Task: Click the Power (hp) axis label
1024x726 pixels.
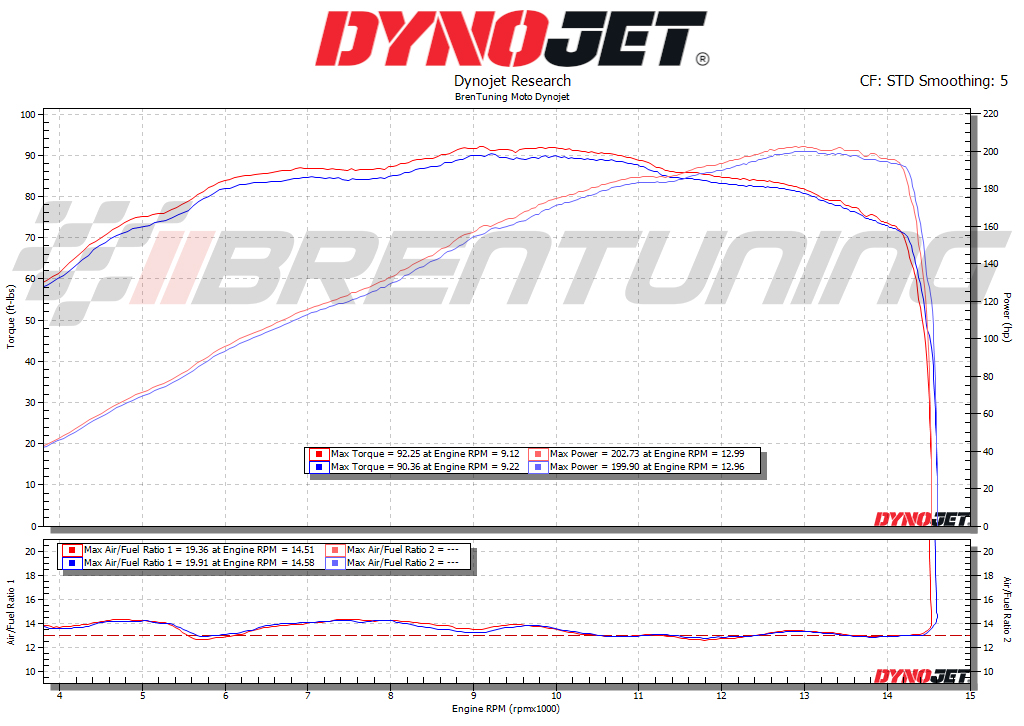Action: 1007,317
